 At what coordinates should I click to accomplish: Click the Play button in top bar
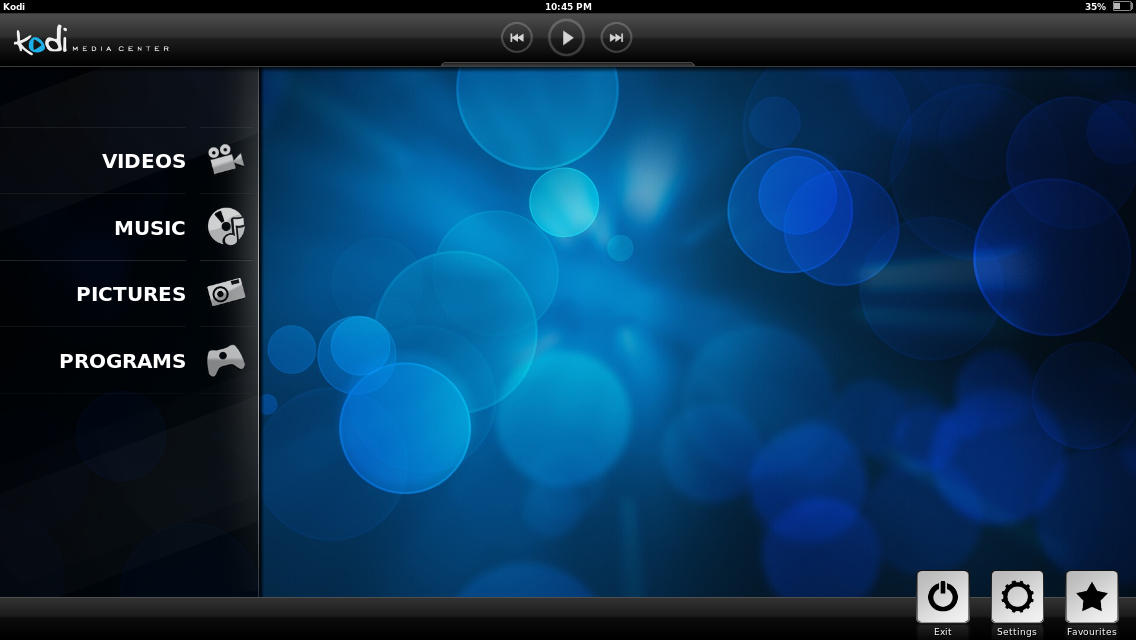click(x=567, y=38)
